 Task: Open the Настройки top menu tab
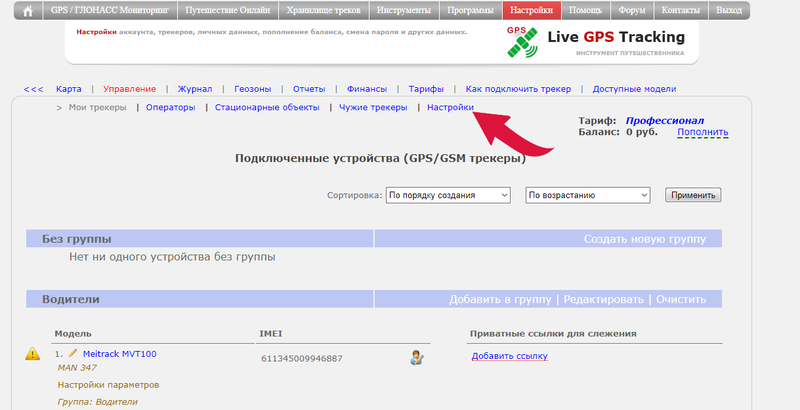pyautogui.click(x=530, y=11)
